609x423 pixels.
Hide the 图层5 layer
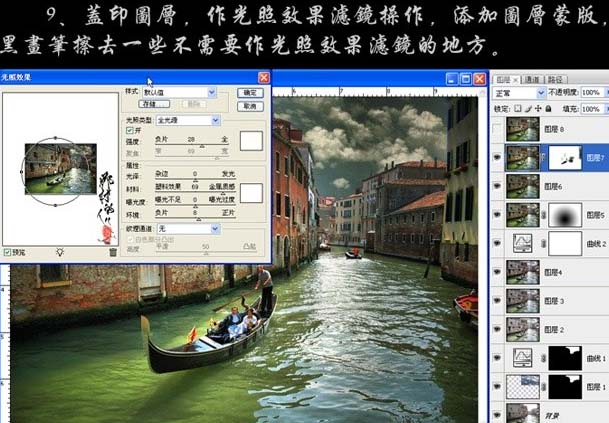point(497,215)
